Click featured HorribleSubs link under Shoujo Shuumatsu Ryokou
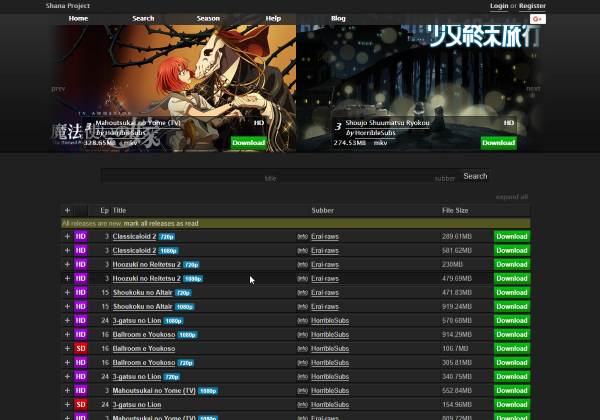600x420 pixels. coord(375,133)
